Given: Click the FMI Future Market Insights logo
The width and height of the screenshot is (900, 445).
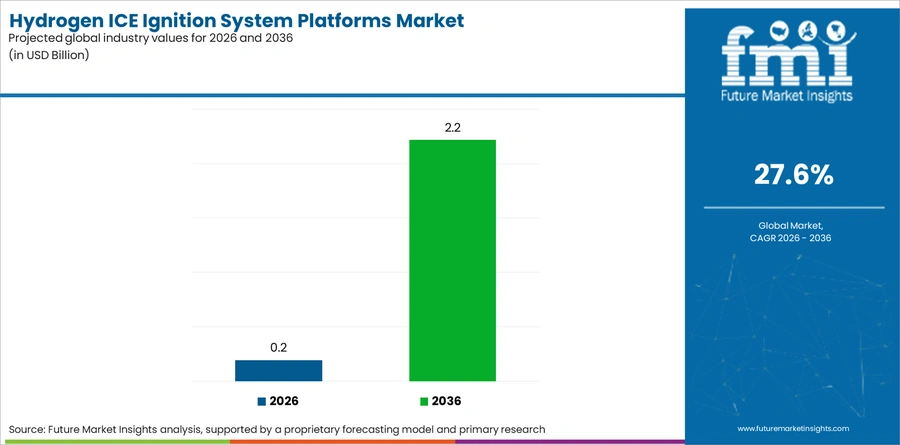Looking at the screenshot, I should (787, 60).
